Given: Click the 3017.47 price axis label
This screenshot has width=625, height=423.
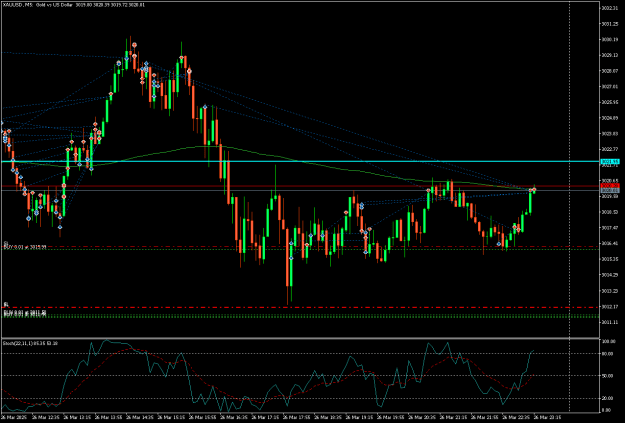Looking at the screenshot, I should [610, 228].
